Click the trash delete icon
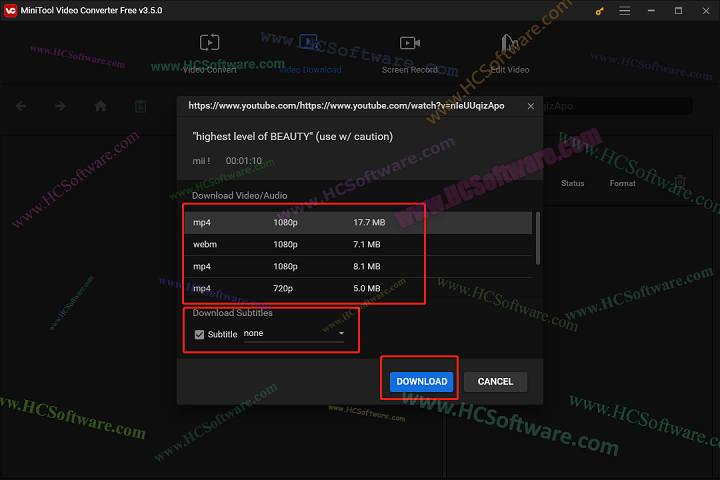Image resolution: width=720 pixels, height=480 pixels. [x=680, y=182]
